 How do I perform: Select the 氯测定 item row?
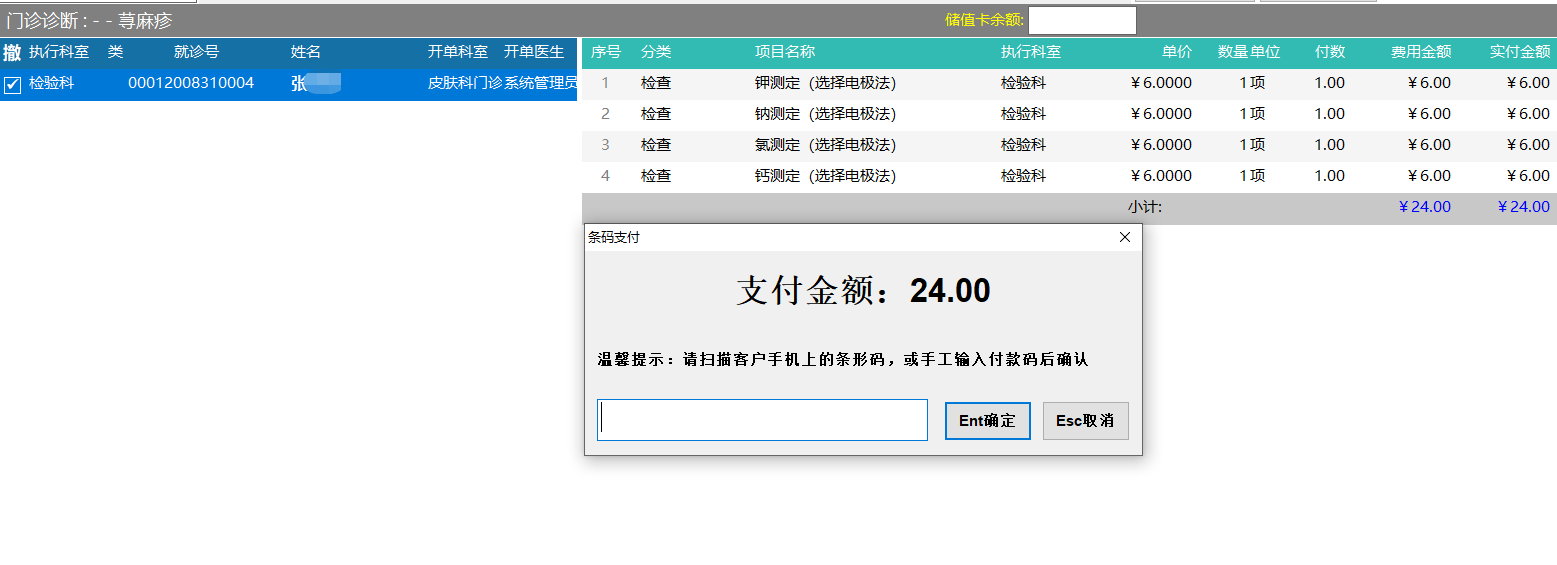[x=825, y=145]
